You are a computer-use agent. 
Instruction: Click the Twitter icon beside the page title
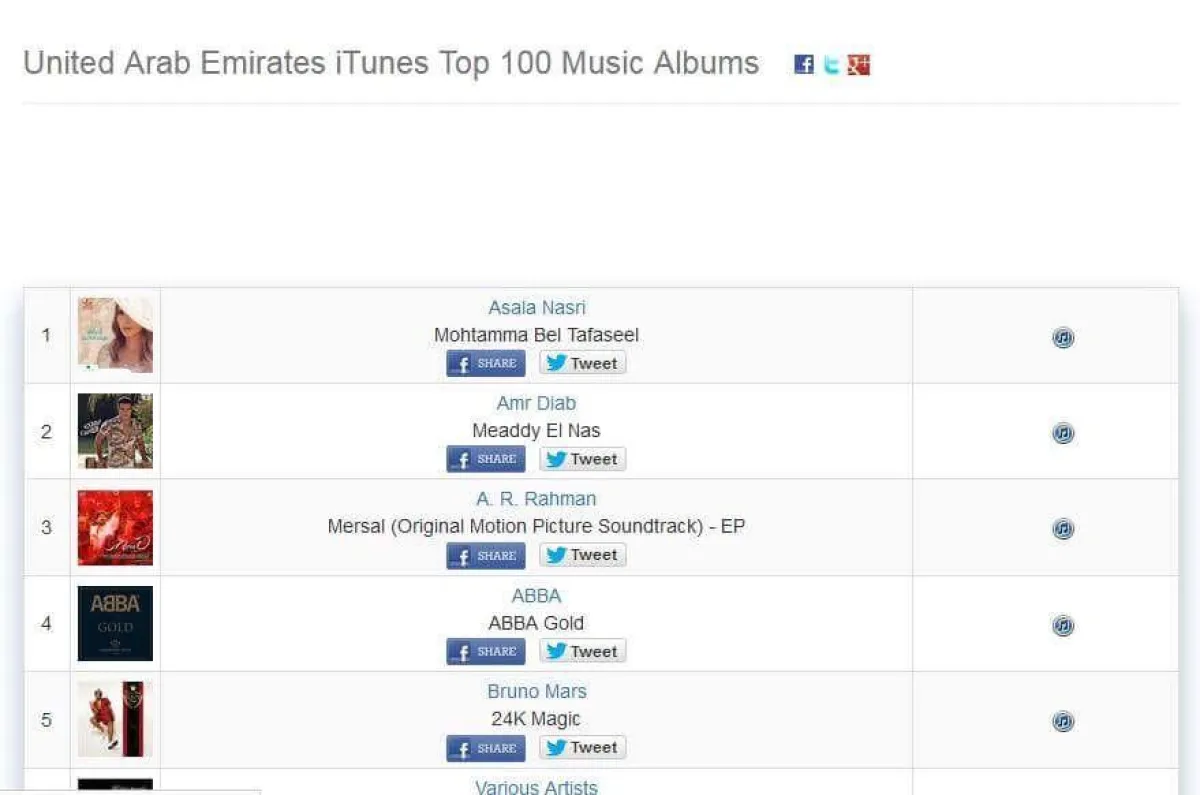point(831,65)
